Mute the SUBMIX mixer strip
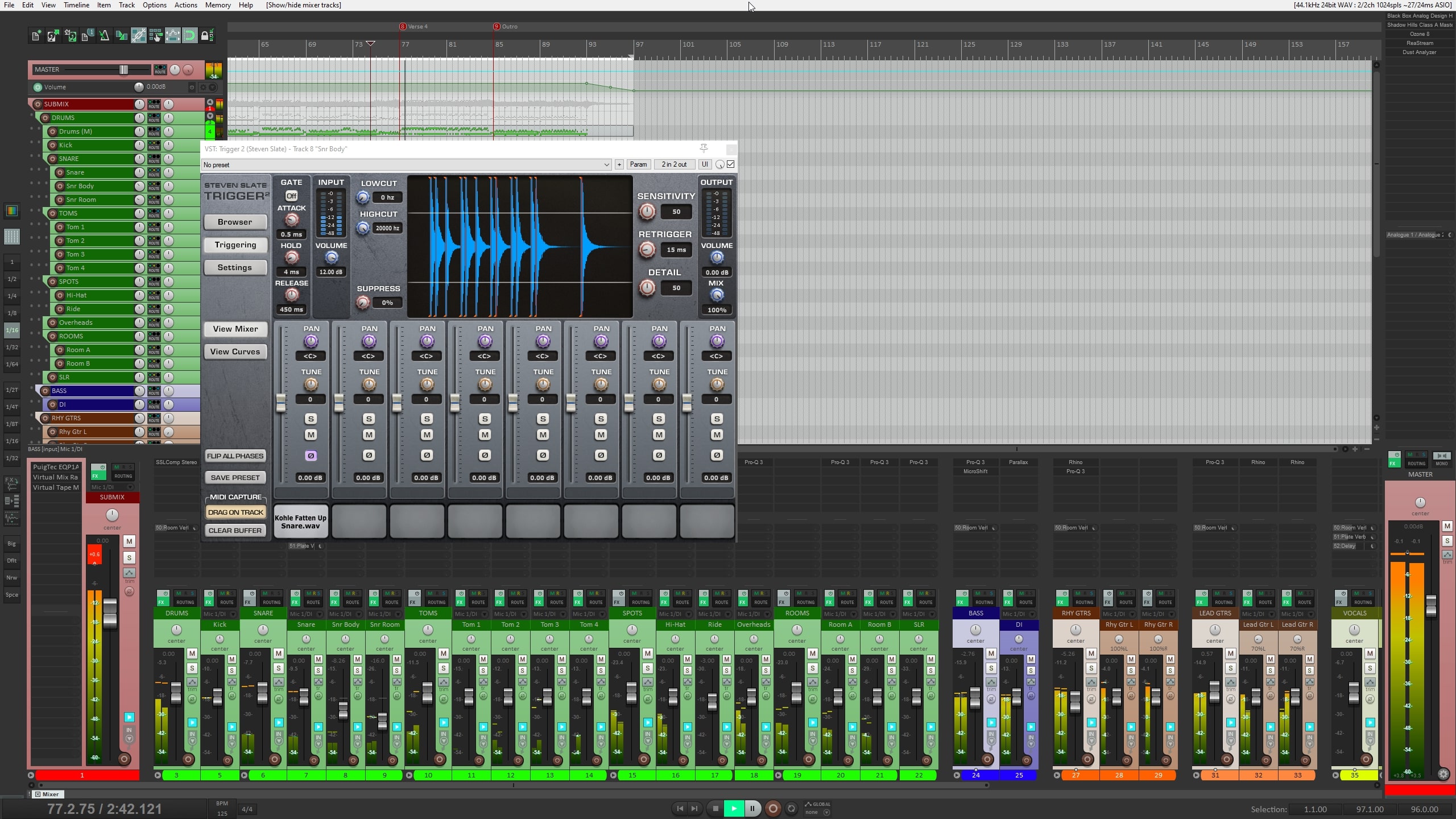Image resolution: width=1456 pixels, height=819 pixels. [x=129, y=541]
